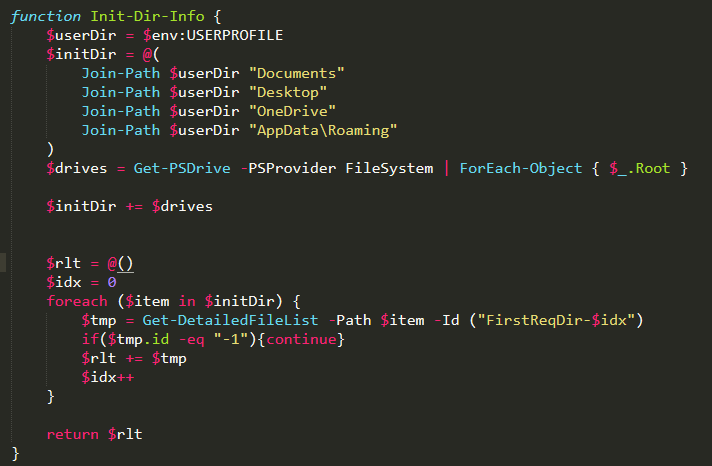
Task: Click the pipe character after FileSystem
Action: pyautogui.click(x=446, y=169)
